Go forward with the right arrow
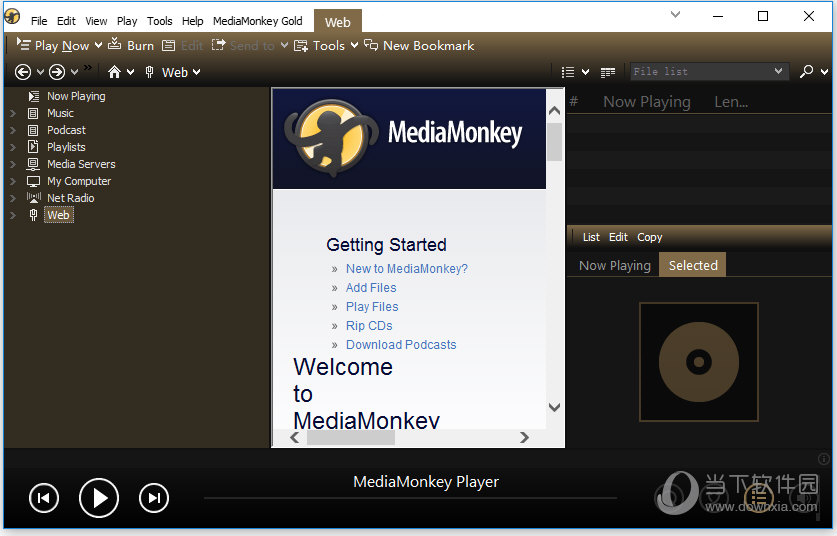 (57, 72)
